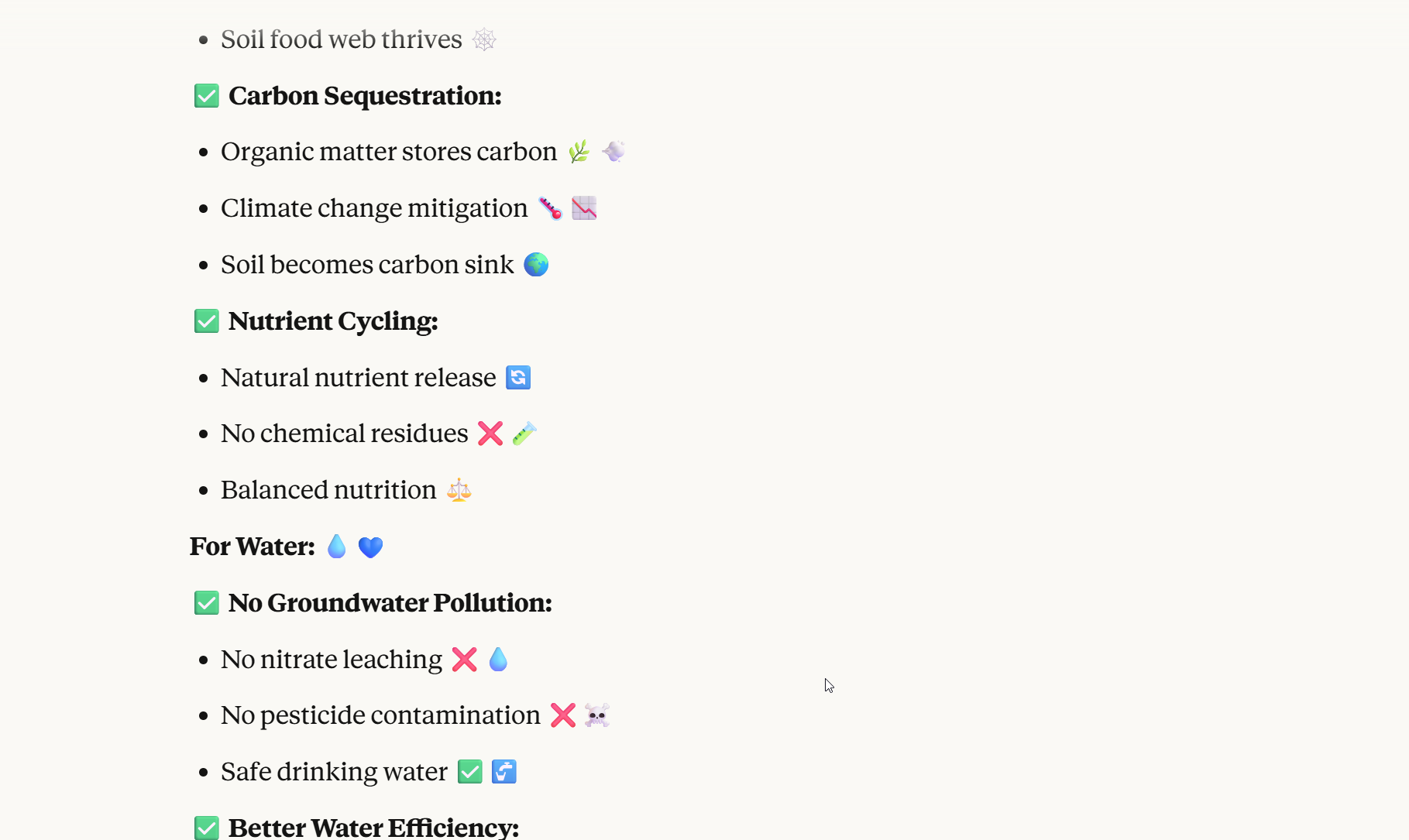Click the test tube emoji after "No chemical residues"
Viewport: 1409px width, 840px height.
(524, 434)
